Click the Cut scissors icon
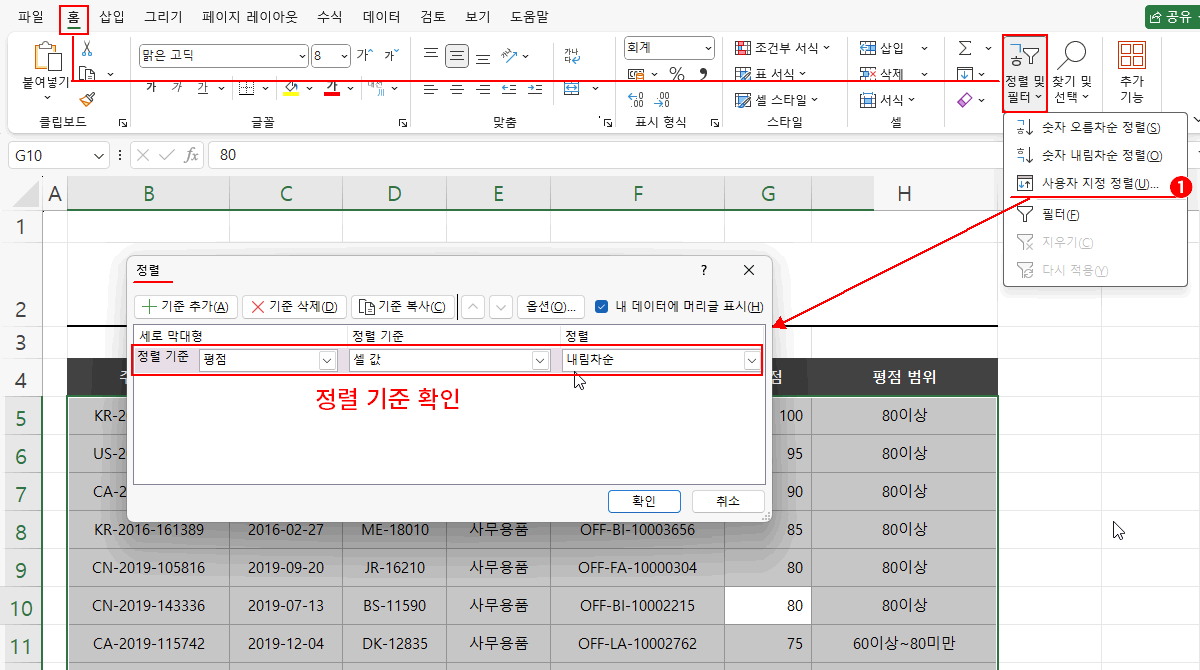The image size is (1200, 670). coord(87,47)
